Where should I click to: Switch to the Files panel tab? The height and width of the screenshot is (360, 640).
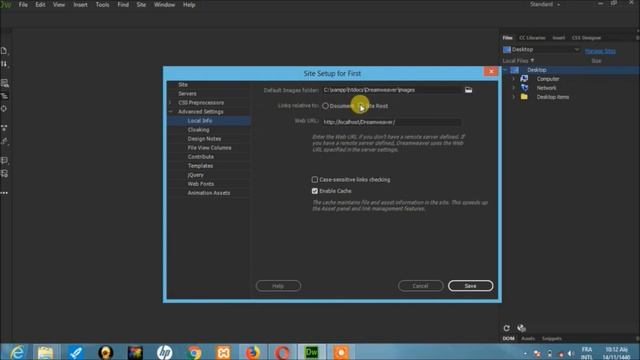pos(507,38)
